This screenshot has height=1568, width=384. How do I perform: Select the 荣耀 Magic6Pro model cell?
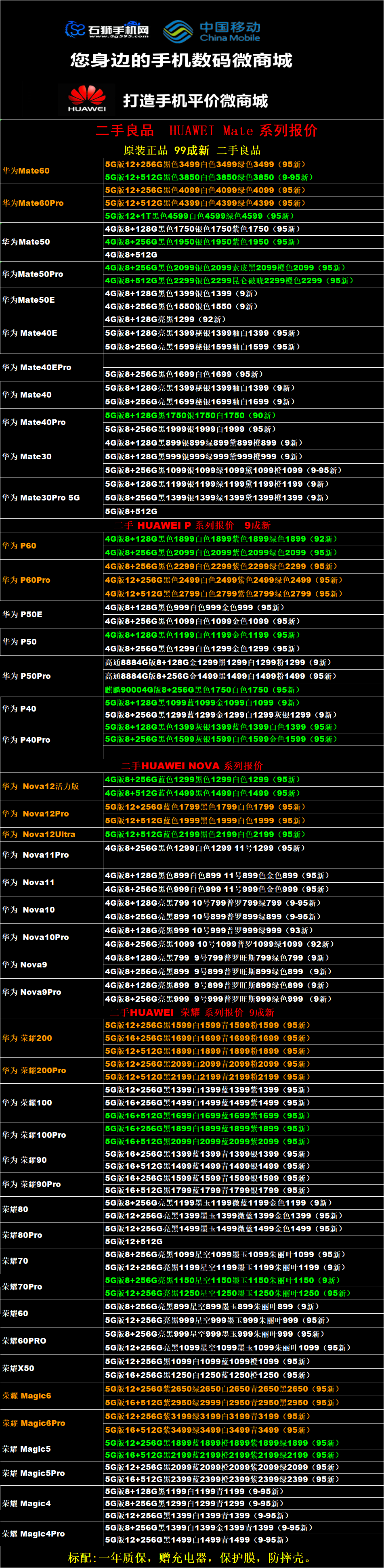[52, 1424]
